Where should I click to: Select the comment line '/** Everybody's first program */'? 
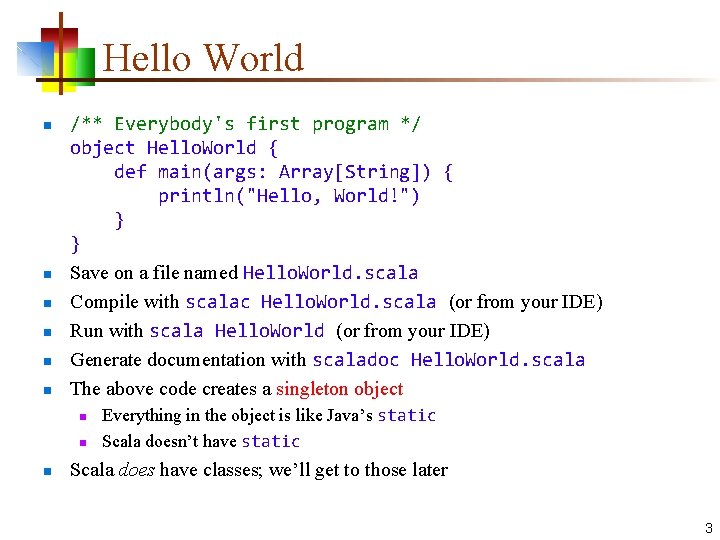point(245,124)
